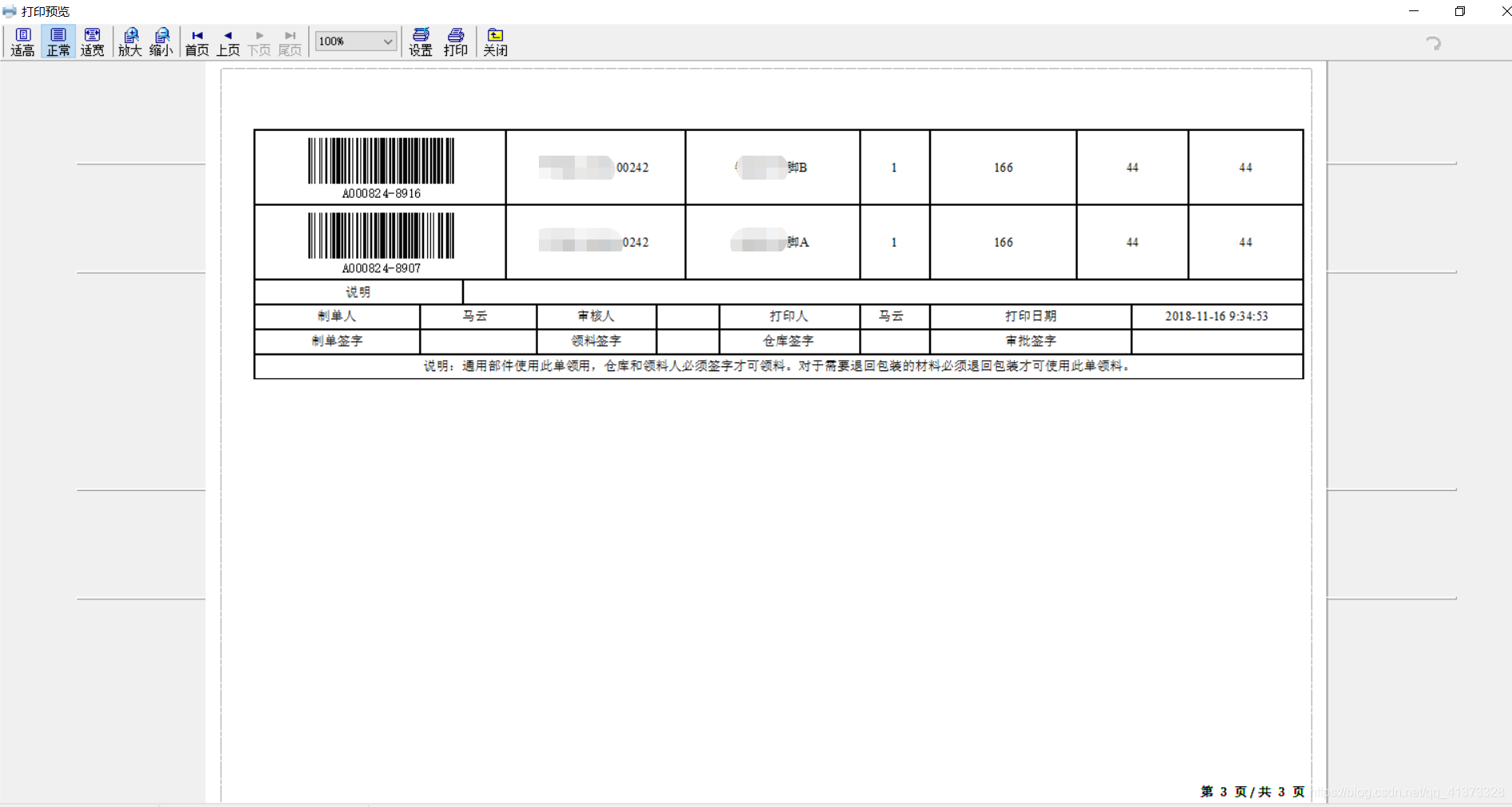The width and height of the screenshot is (1512, 807).
Task: Print the document with 打印
Action: pyautogui.click(x=456, y=42)
